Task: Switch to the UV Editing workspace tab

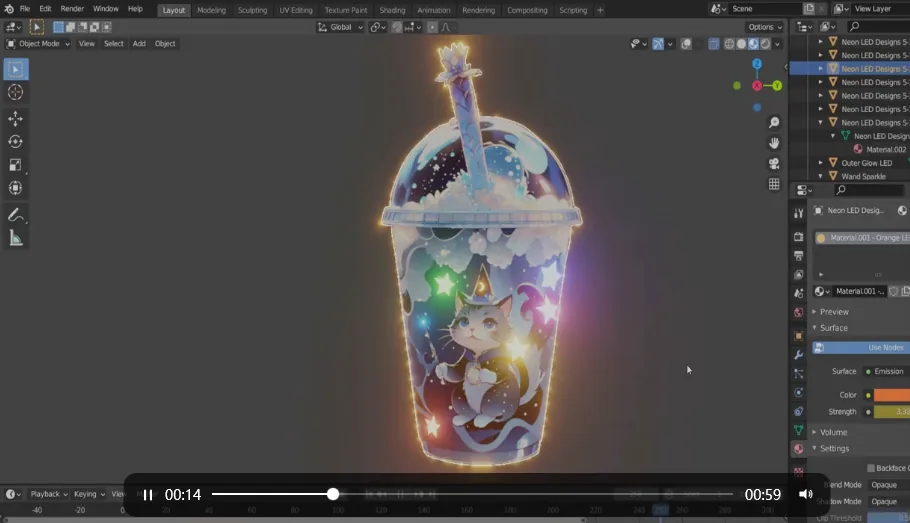Action: click(295, 10)
